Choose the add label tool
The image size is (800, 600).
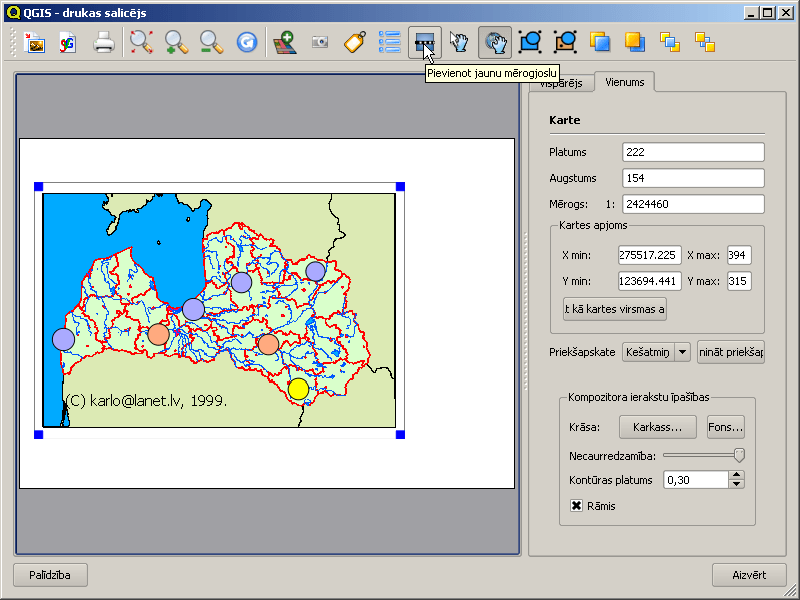355,43
